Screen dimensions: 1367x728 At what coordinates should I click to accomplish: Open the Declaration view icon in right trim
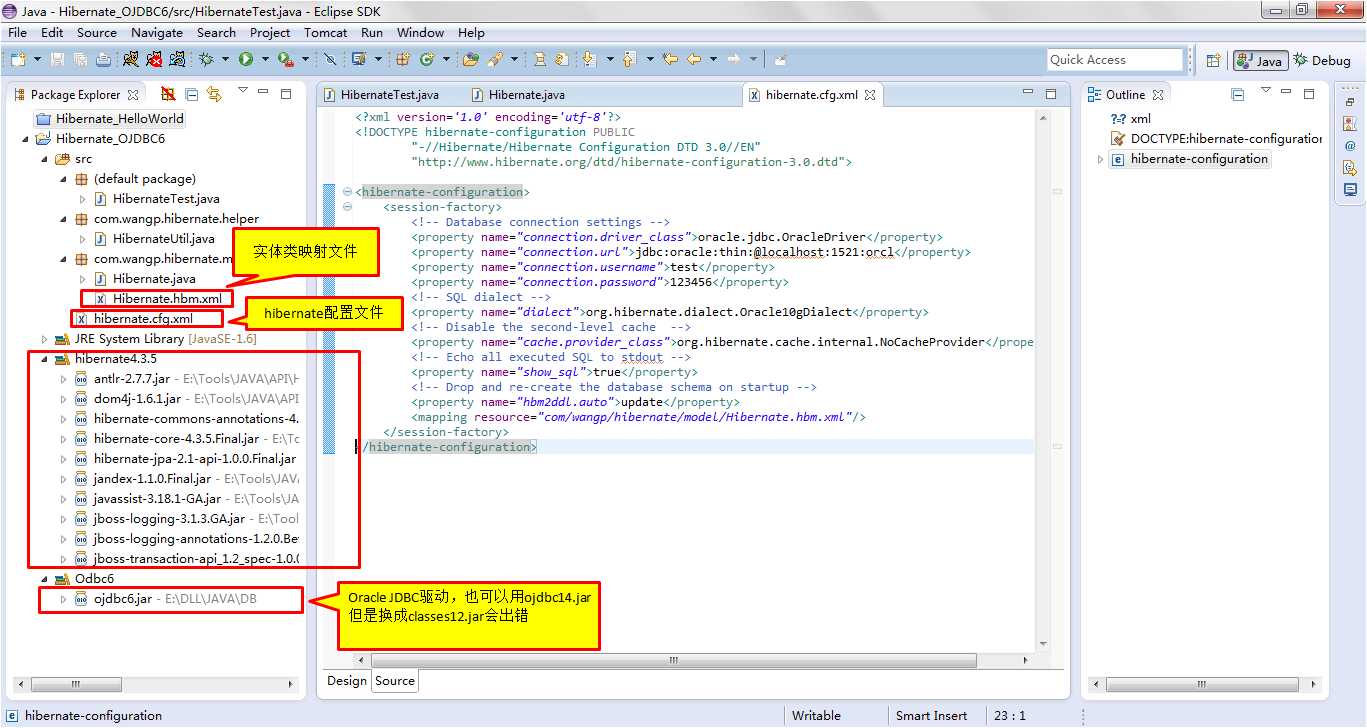pyautogui.click(x=1350, y=167)
